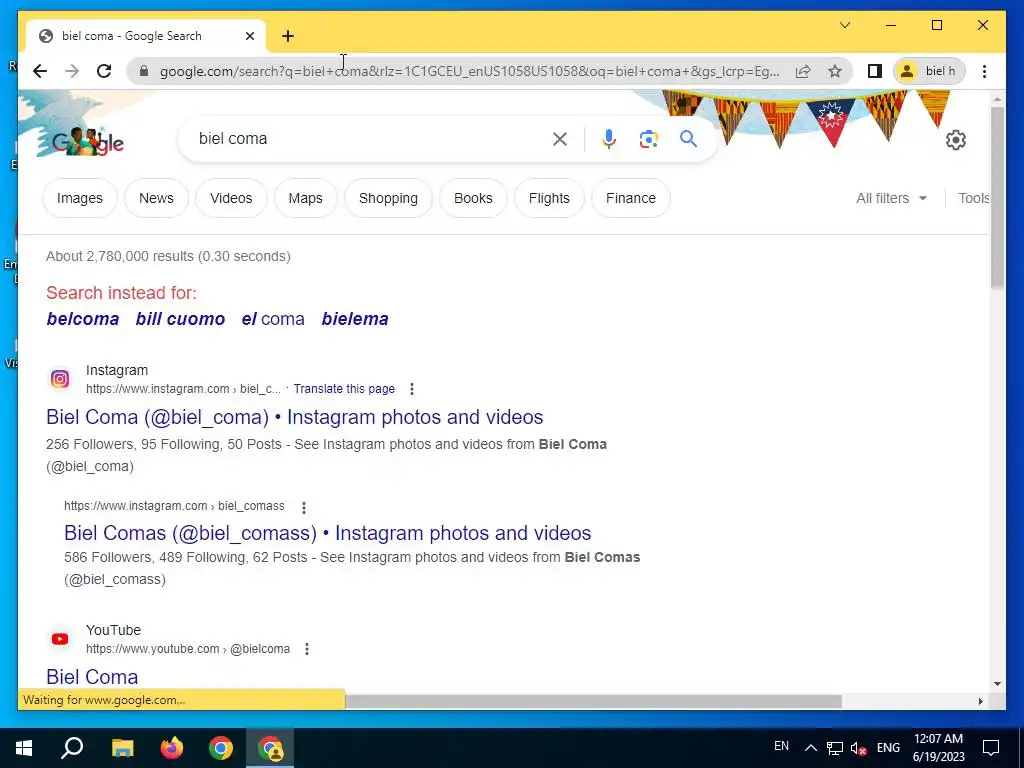1024x768 pixels.
Task: Launch Firefox from taskbar
Action: click(x=172, y=748)
